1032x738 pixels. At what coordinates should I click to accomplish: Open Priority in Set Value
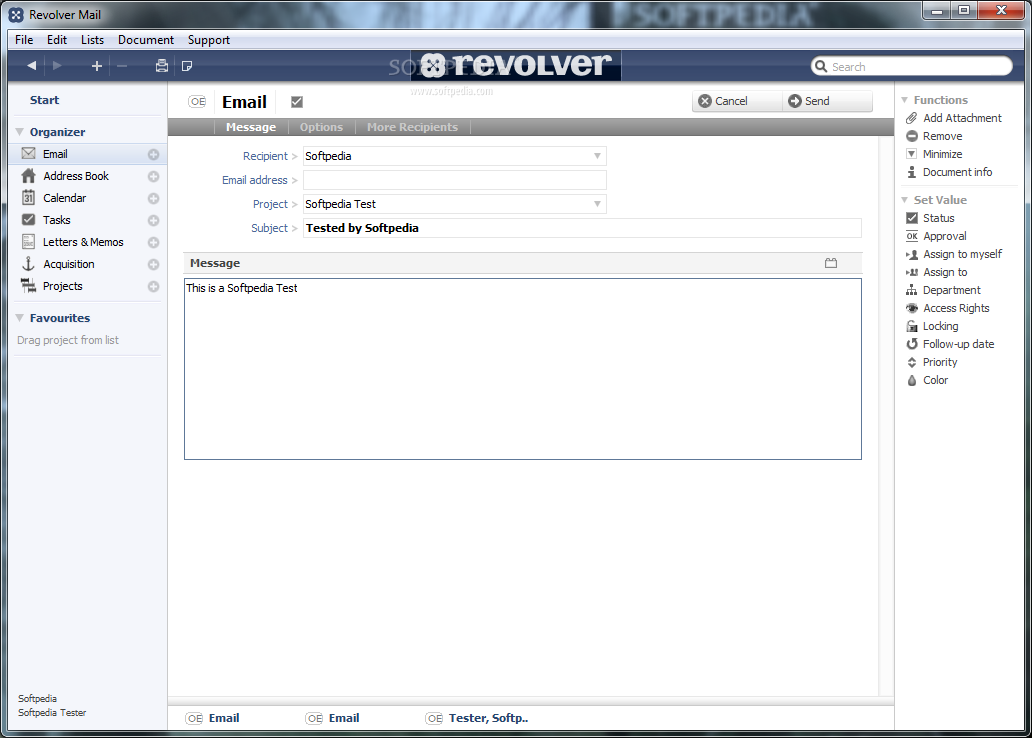[x=931, y=362]
